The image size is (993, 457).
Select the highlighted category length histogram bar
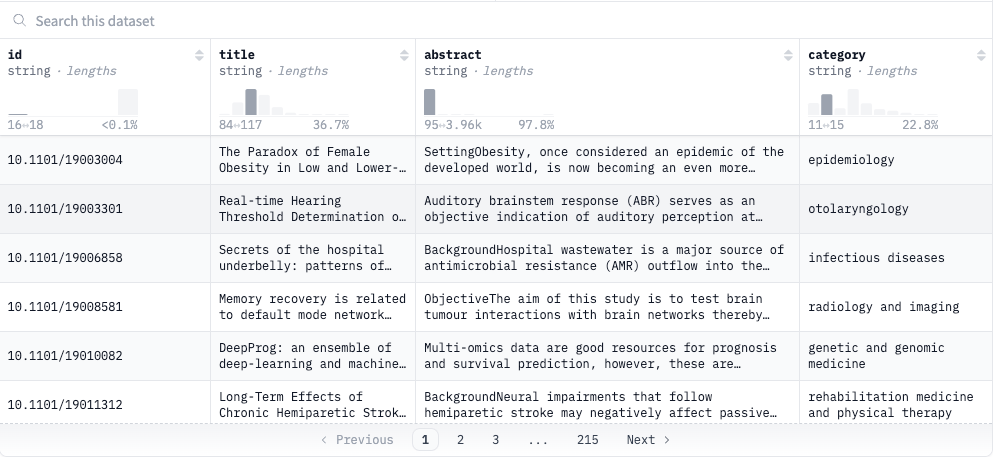pyautogui.click(x=826, y=104)
